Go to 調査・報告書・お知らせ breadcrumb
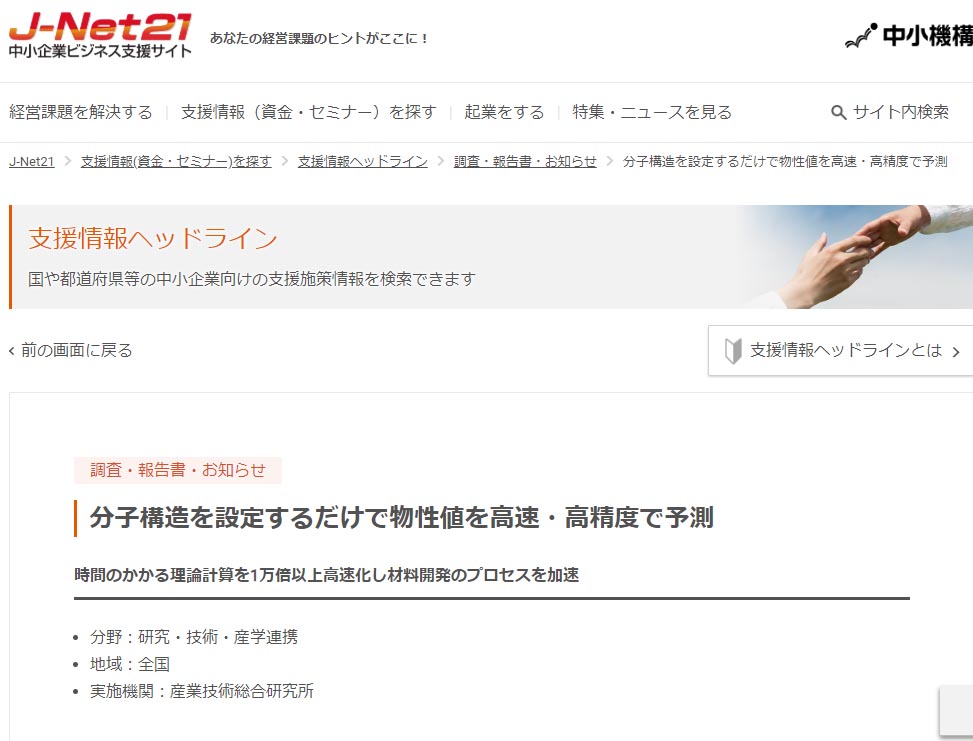973x741 pixels. point(525,162)
